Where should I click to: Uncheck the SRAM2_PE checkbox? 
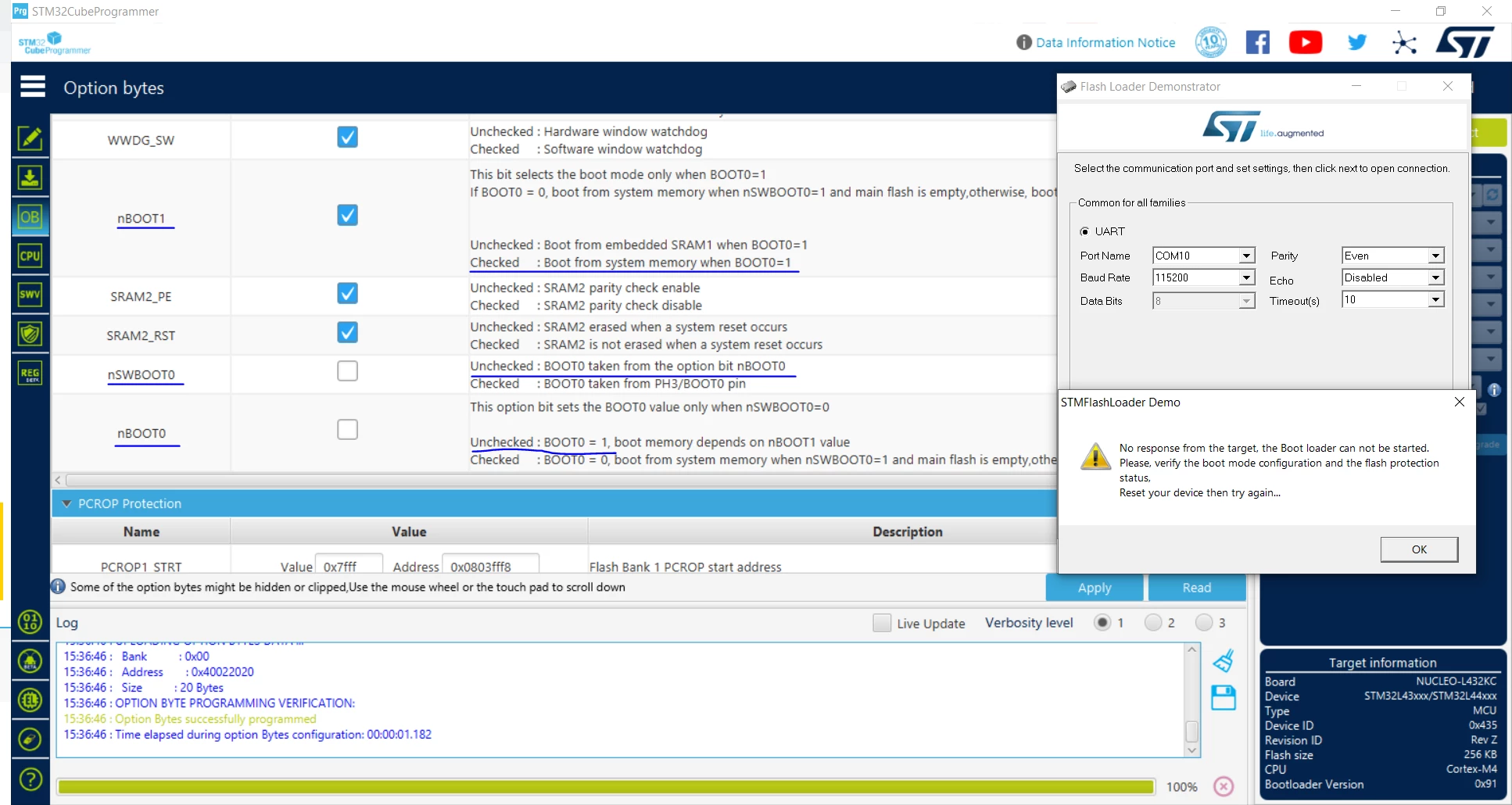click(347, 293)
